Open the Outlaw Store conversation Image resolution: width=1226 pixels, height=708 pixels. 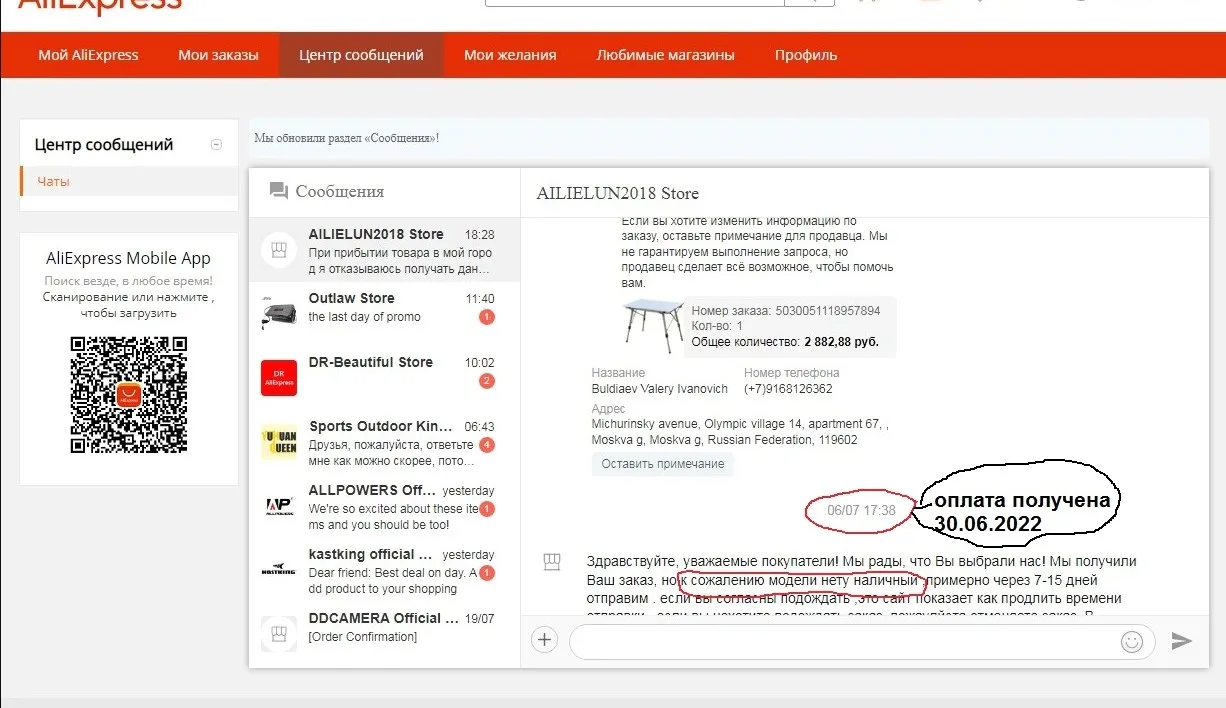385,314
